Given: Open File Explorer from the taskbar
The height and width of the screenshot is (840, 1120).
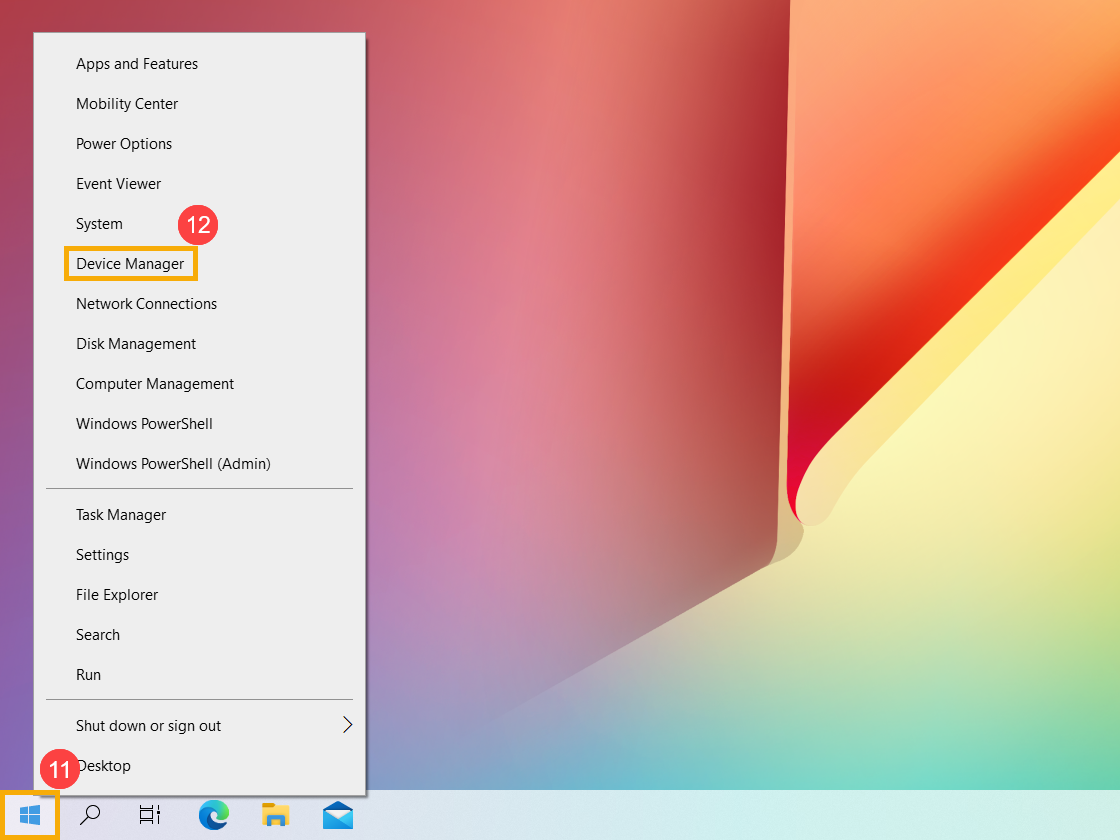Looking at the screenshot, I should pyautogui.click(x=275, y=815).
